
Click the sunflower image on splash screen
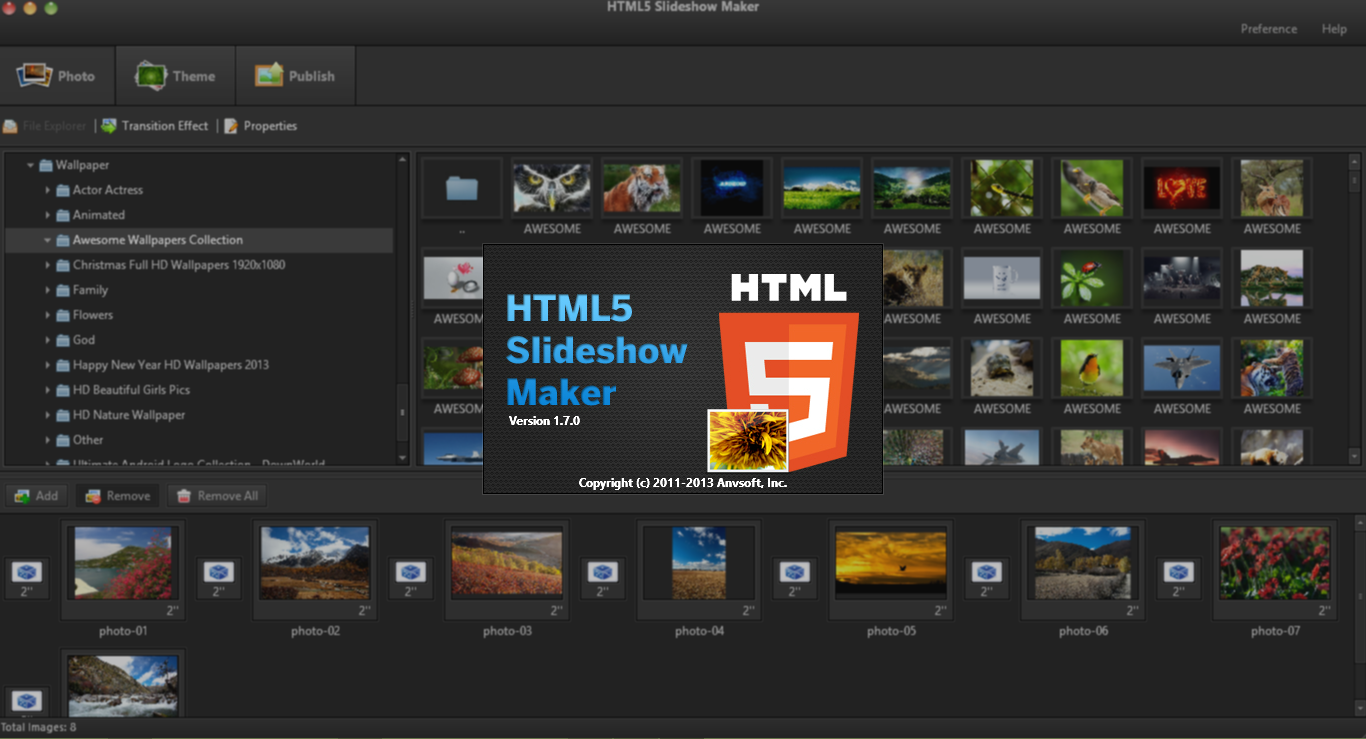point(748,440)
